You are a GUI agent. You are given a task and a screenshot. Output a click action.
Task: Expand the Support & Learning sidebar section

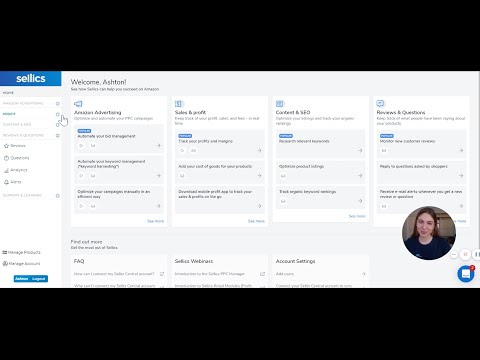pos(58,196)
